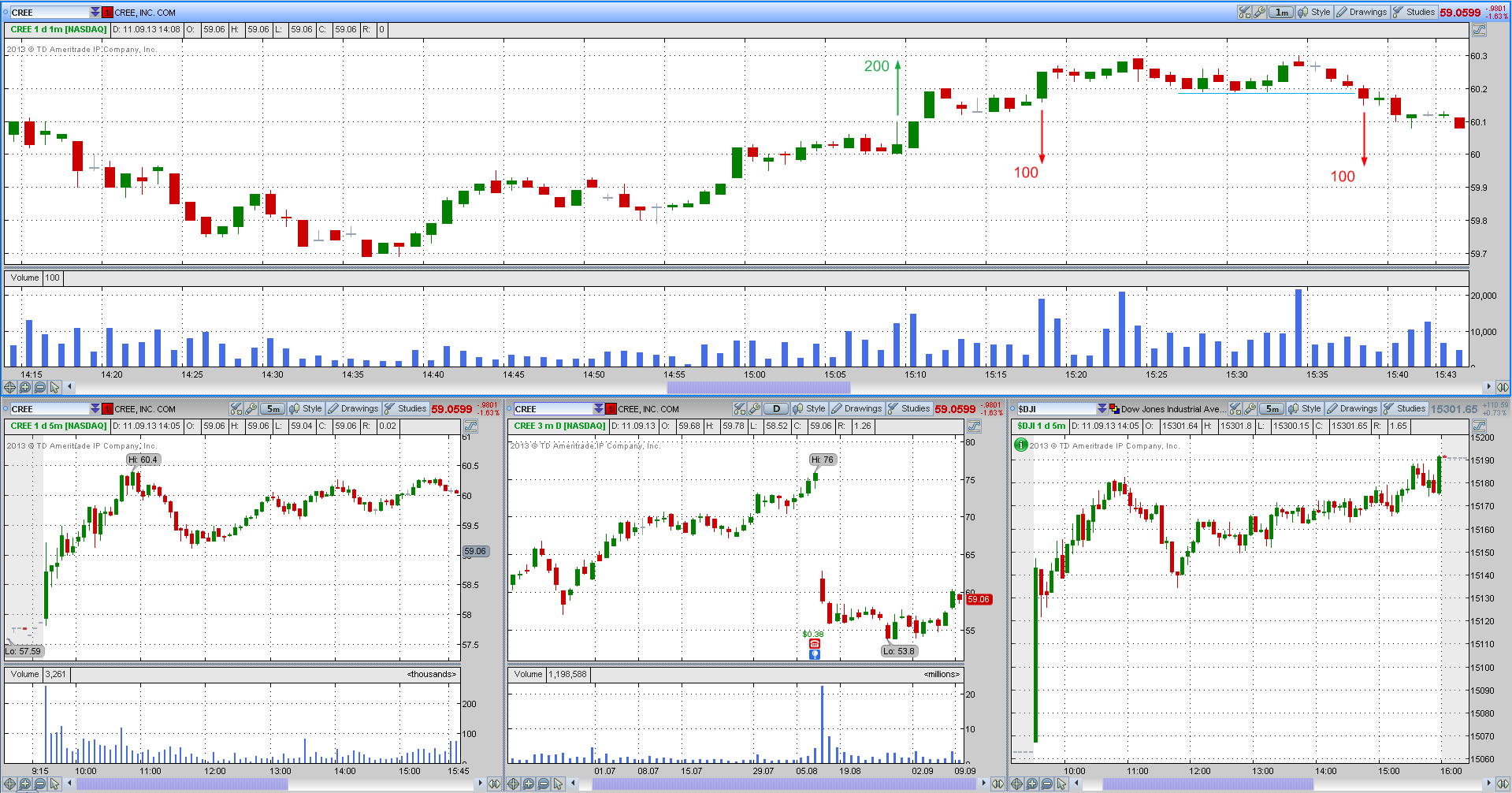Open the Studies menu of the $DJI chart
The width and height of the screenshot is (1512, 793).
click(x=1405, y=408)
